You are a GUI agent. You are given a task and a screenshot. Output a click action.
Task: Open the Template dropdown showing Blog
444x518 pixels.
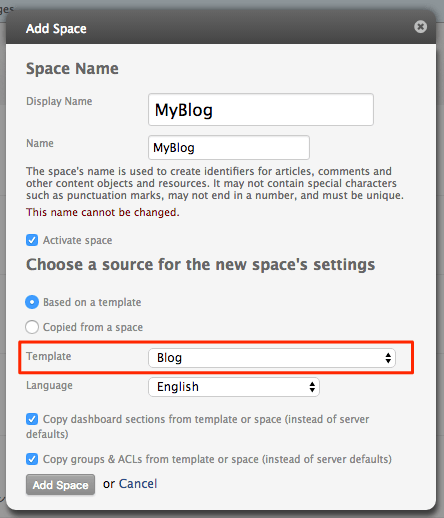point(272,358)
